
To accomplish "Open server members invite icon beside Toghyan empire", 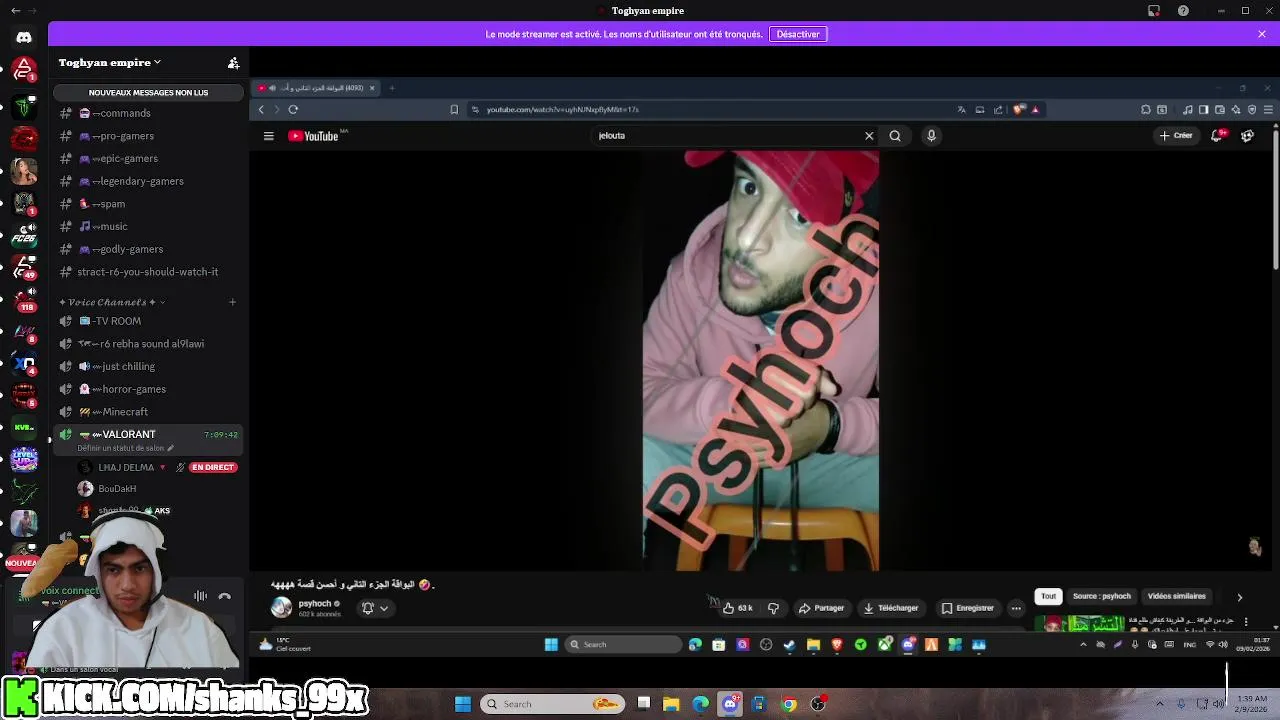I will pyautogui.click(x=233, y=63).
